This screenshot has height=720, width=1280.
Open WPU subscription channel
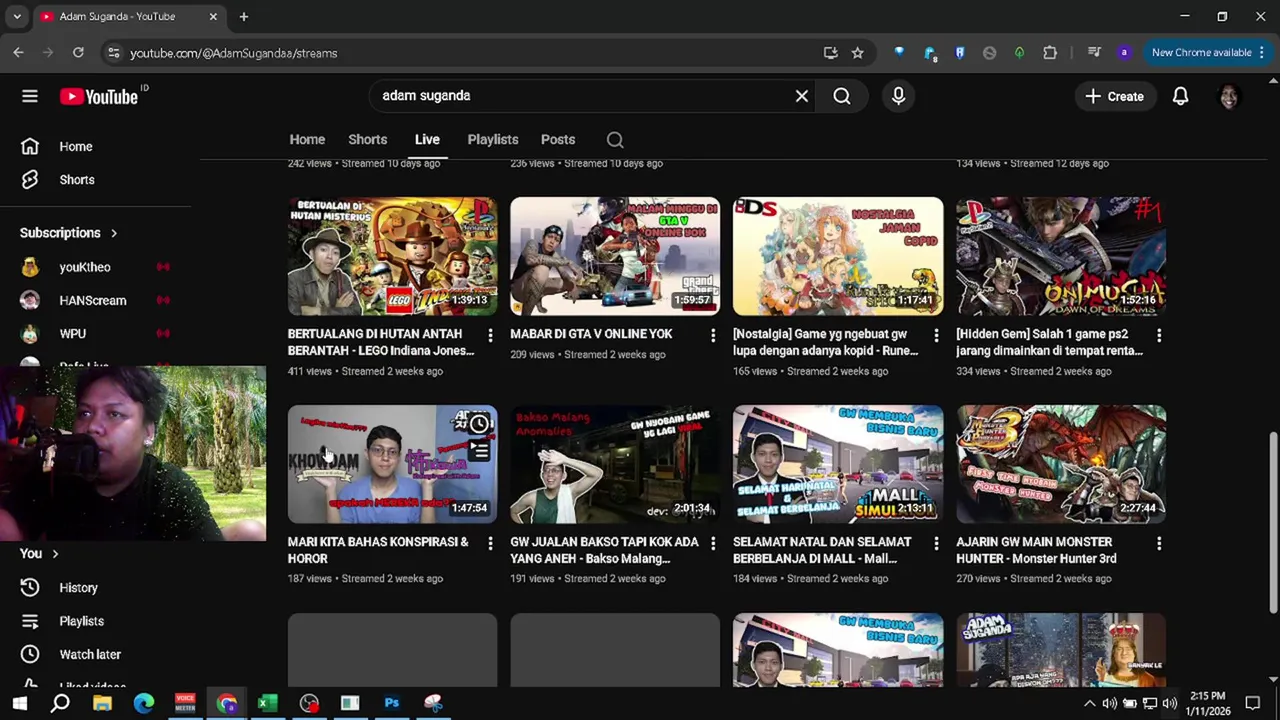72,334
